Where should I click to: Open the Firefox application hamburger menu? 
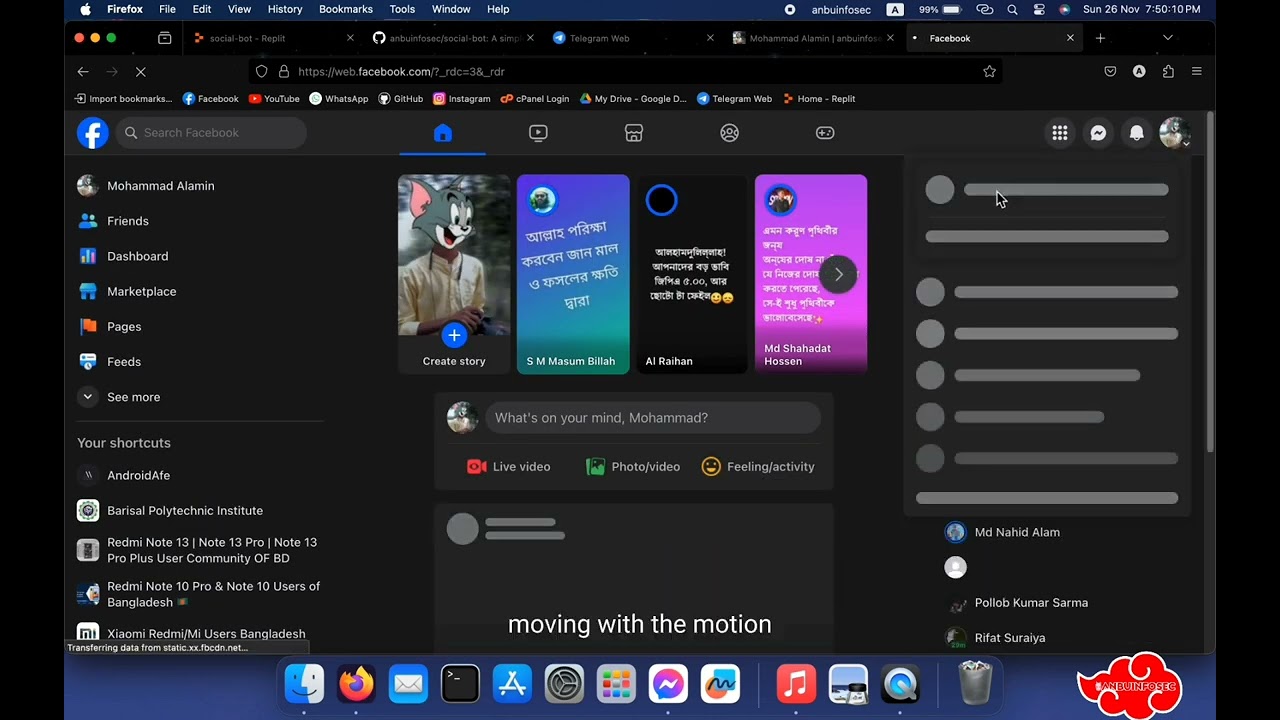click(x=1196, y=72)
